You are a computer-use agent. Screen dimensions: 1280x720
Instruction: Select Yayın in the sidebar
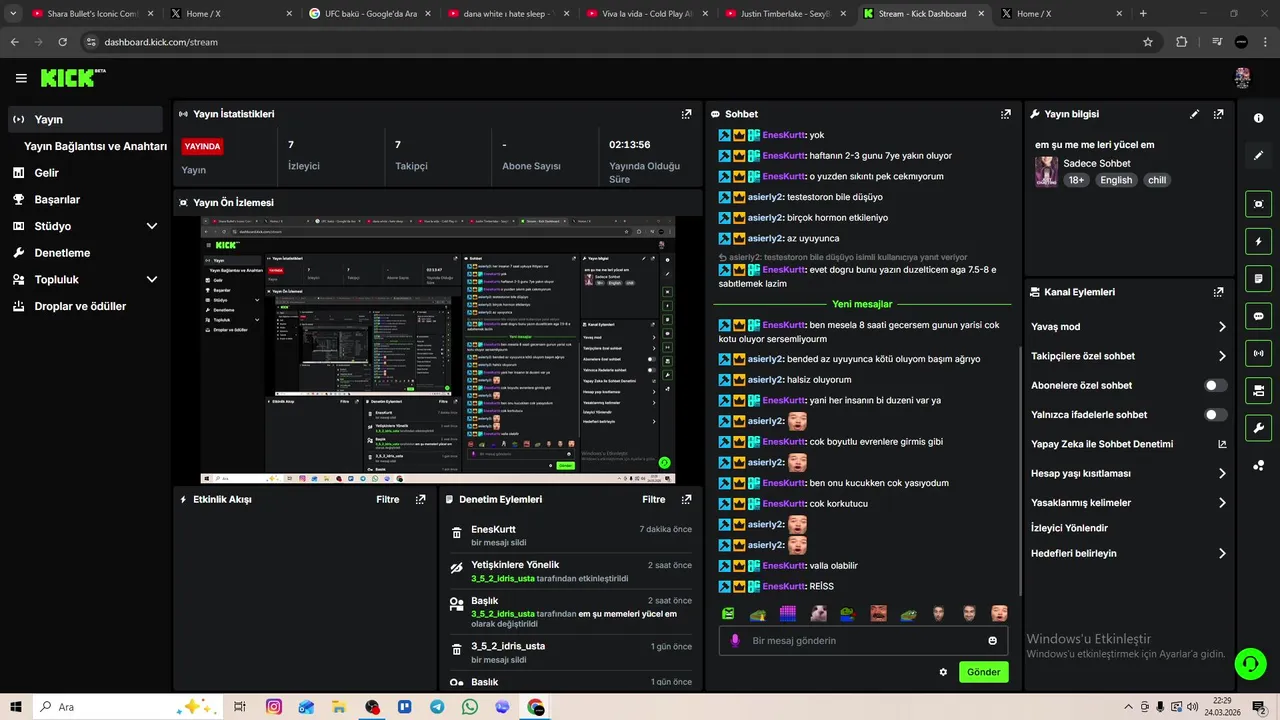click(85, 119)
